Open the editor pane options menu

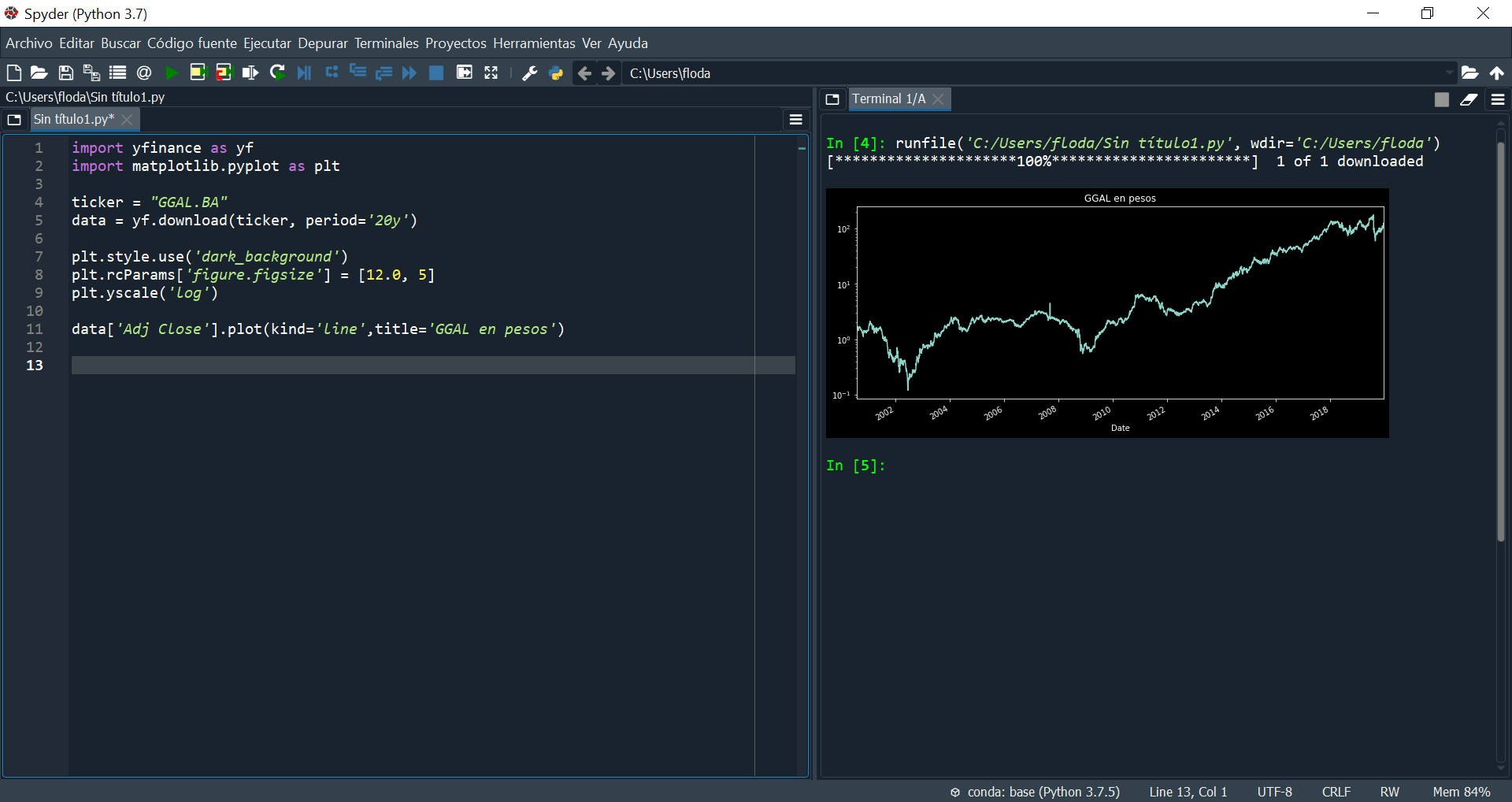click(796, 120)
